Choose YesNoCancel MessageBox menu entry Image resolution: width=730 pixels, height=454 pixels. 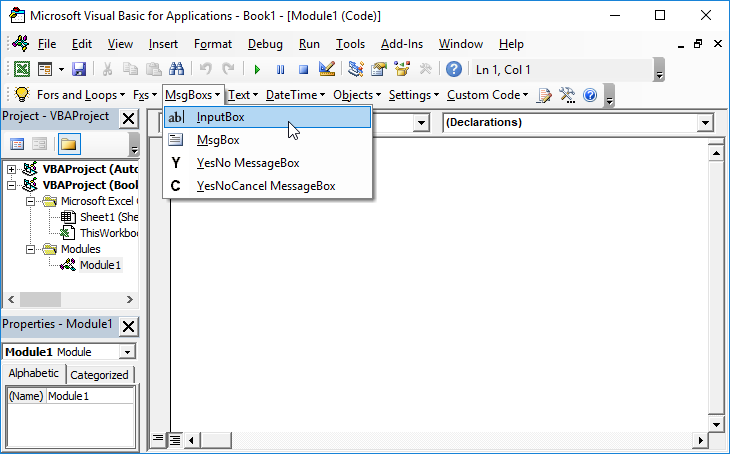point(265,186)
